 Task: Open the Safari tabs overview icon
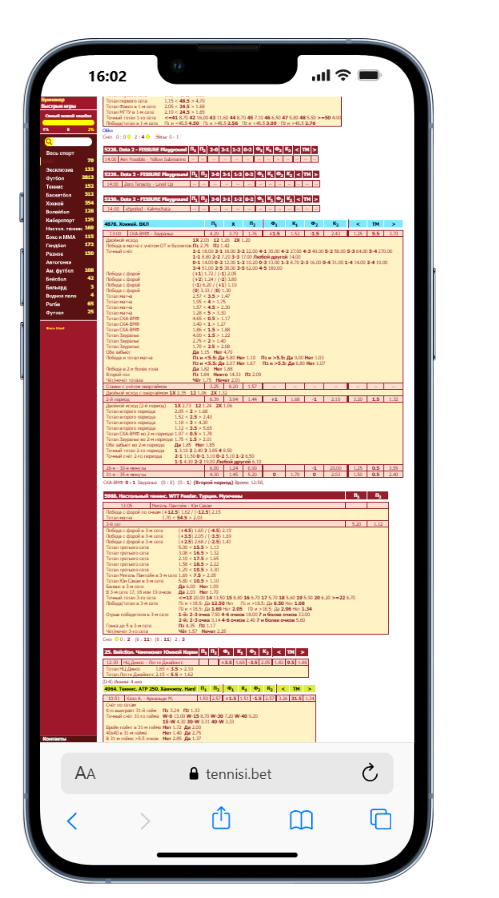(x=380, y=819)
